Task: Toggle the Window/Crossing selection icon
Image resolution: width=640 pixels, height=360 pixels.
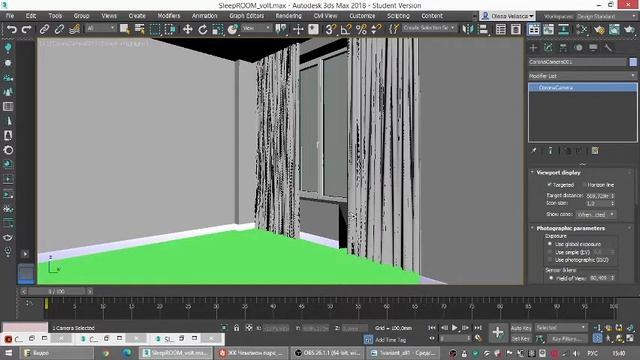Action: (x=170, y=29)
